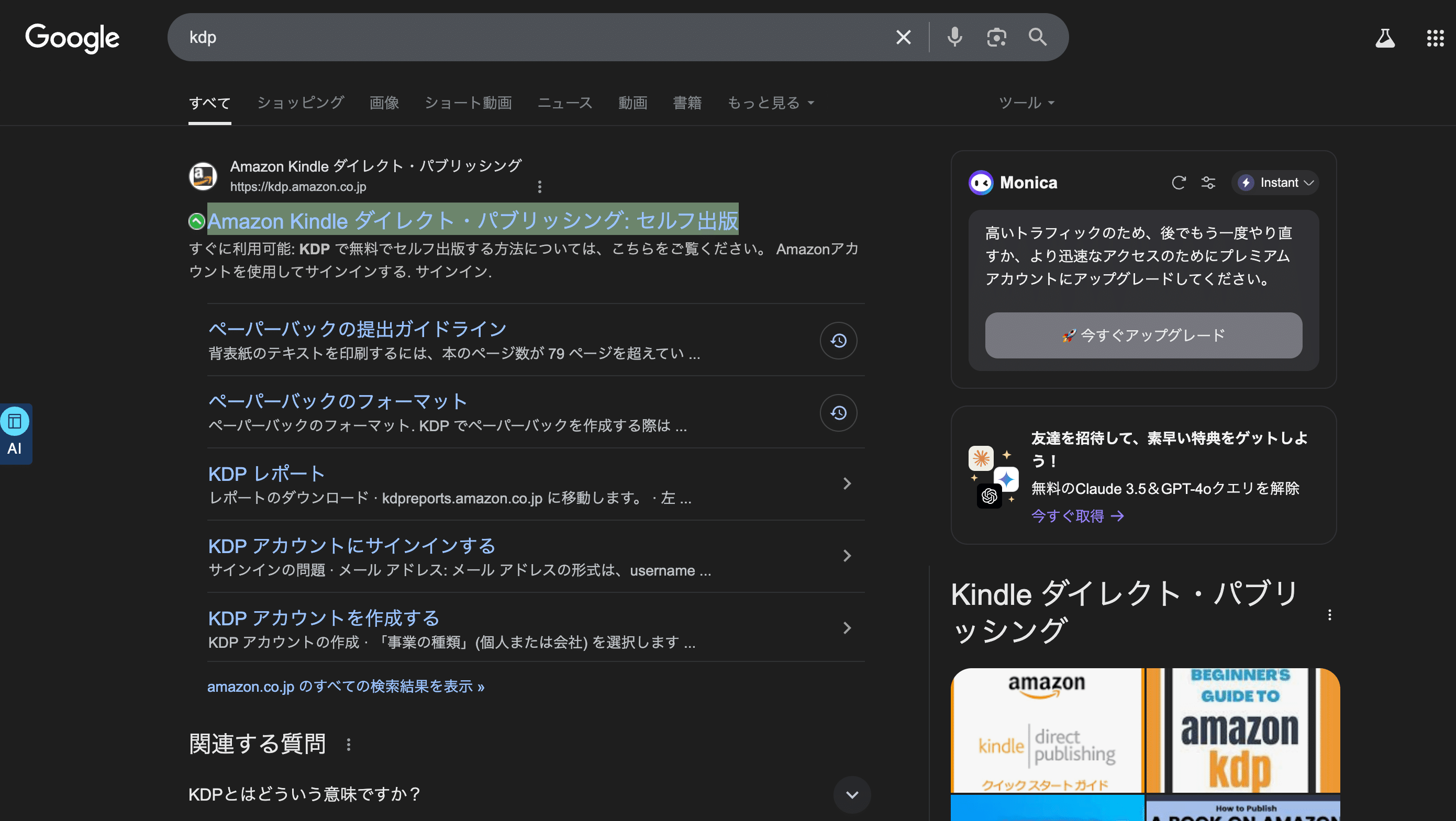Click the ツール filter control

(1025, 103)
